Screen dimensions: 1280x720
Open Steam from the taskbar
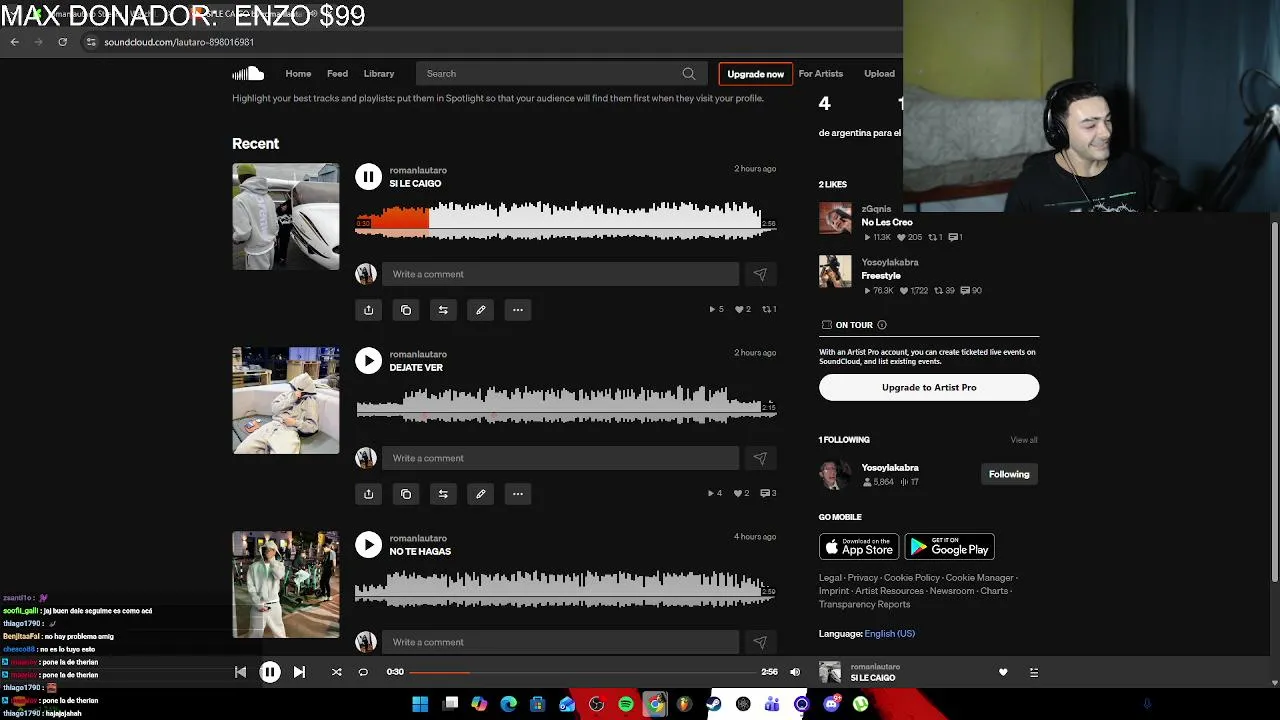click(x=713, y=704)
